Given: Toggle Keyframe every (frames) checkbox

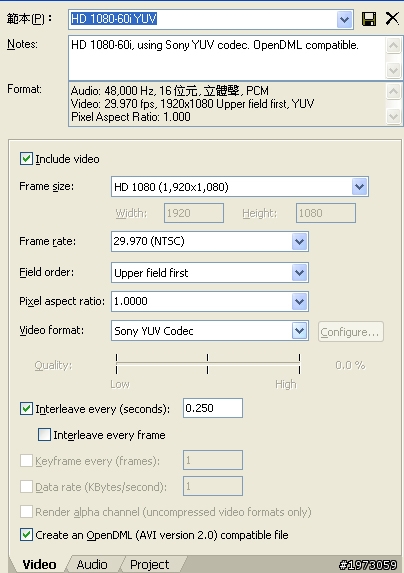Looking at the screenshot, I should click(26, 461).
